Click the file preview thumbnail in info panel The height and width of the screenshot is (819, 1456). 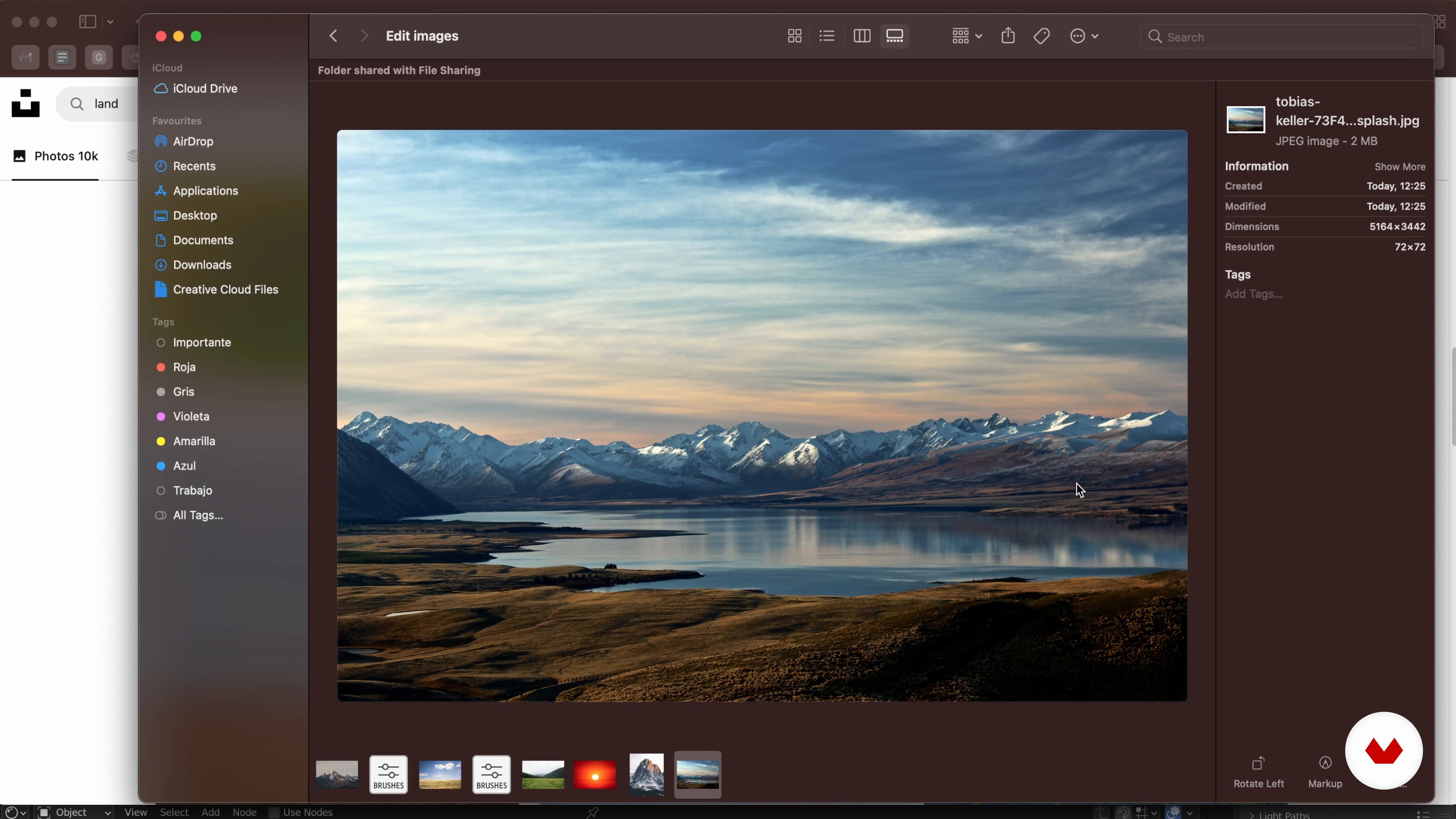point(1246,120)
